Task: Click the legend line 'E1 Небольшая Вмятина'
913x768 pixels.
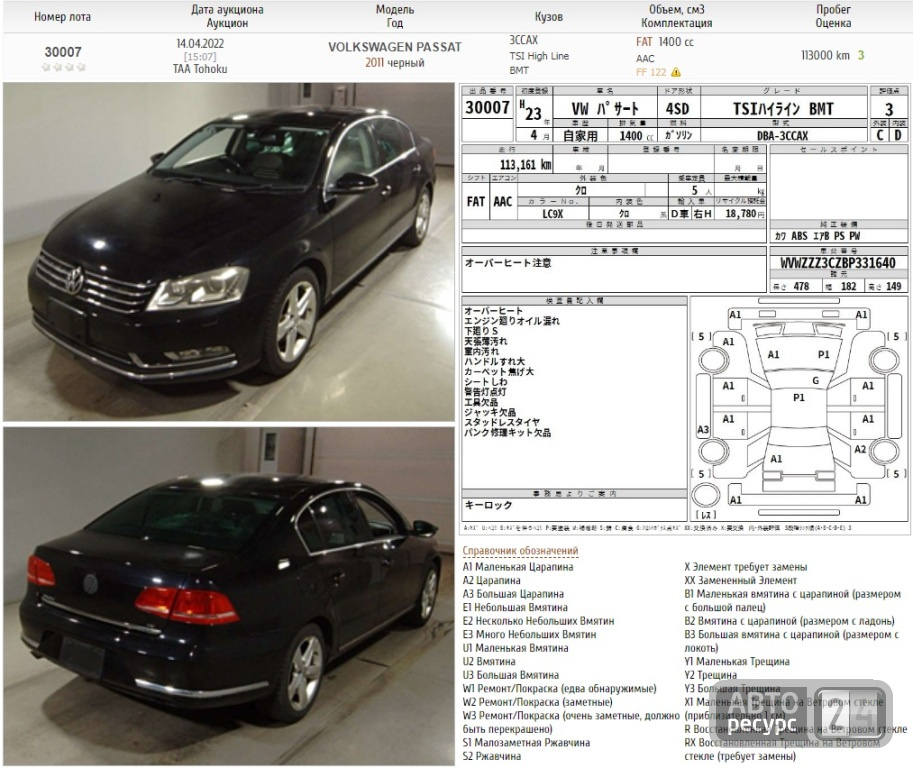Action: [515, 607]
